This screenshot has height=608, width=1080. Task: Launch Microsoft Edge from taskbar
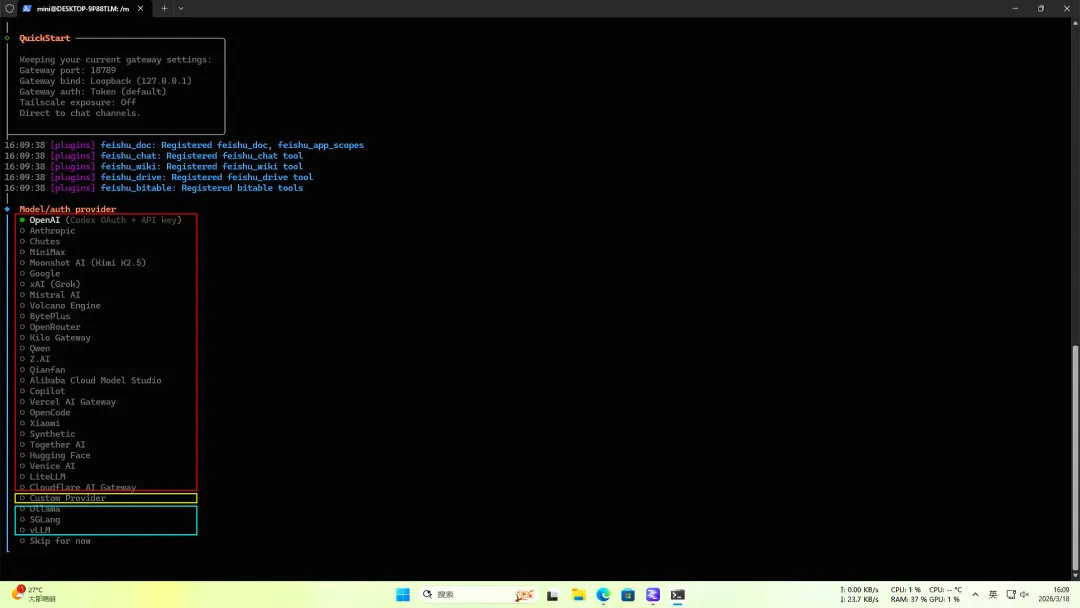click(603, 595)
